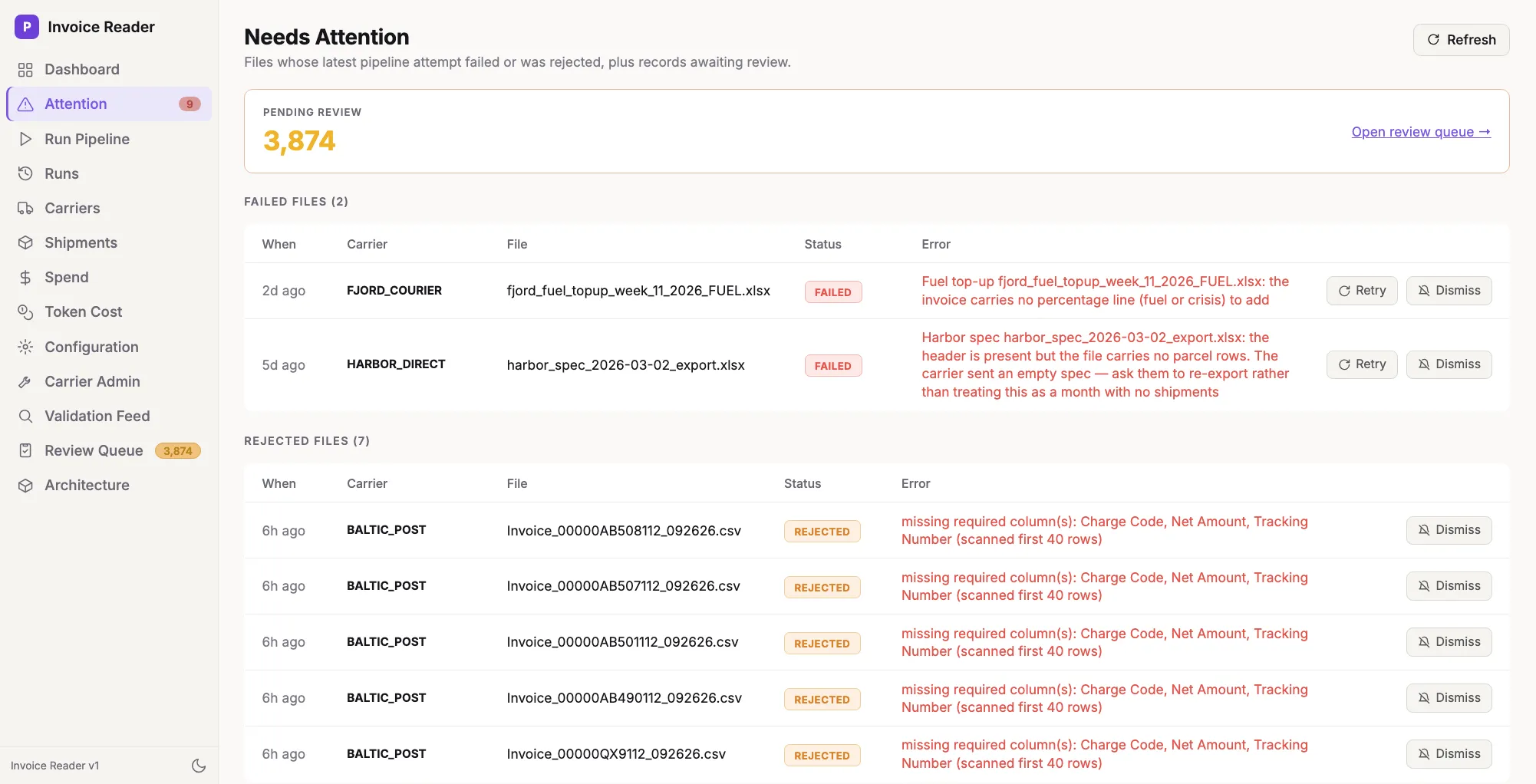
Task: Dismiss the HARBOR_DIRECT failed file
Action: click(1449, 364)
